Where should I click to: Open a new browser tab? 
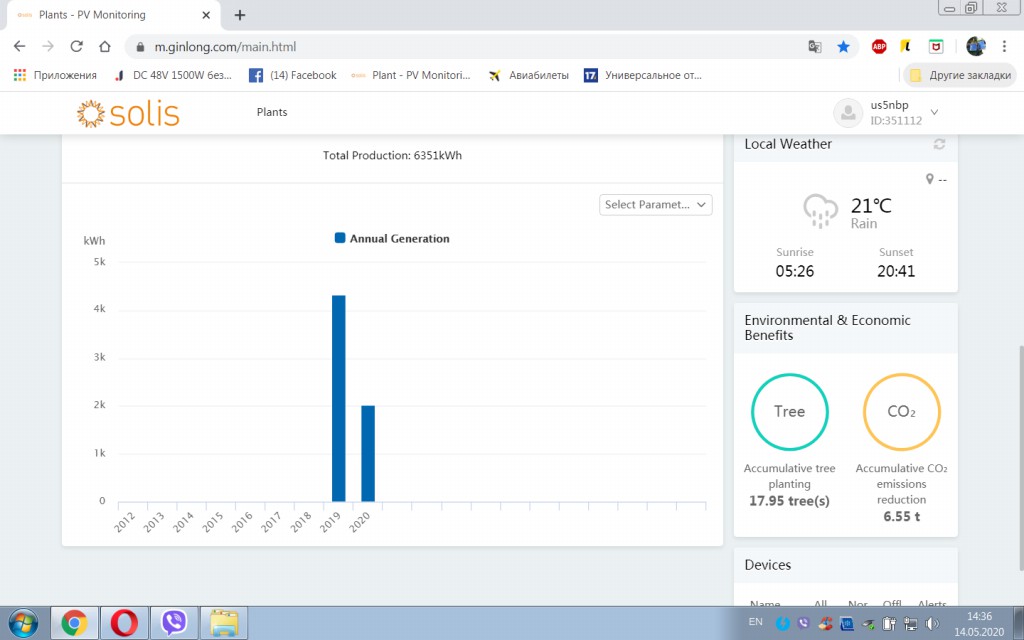point(240,15)
